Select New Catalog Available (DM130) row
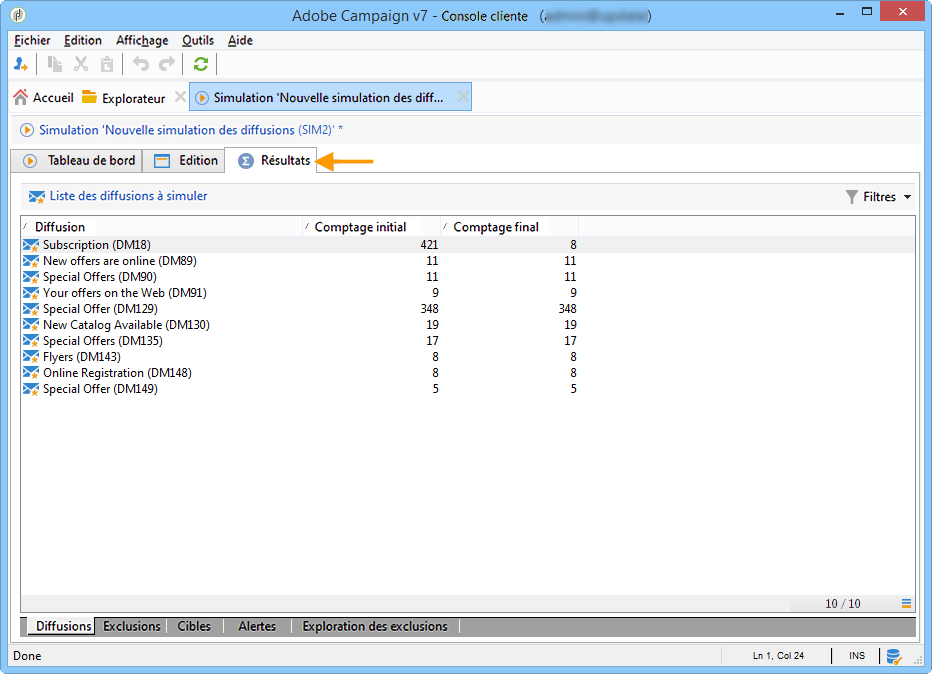This screenshot has width=945, height=688. click(467, 325)
